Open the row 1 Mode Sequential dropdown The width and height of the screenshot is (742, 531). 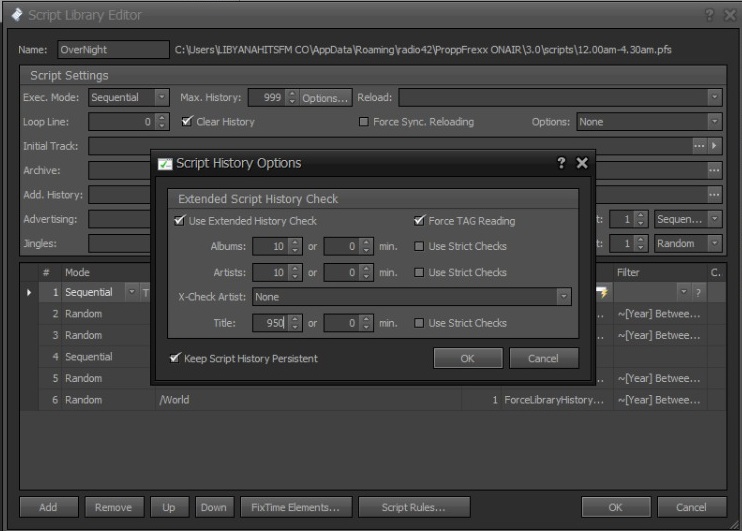132,292
